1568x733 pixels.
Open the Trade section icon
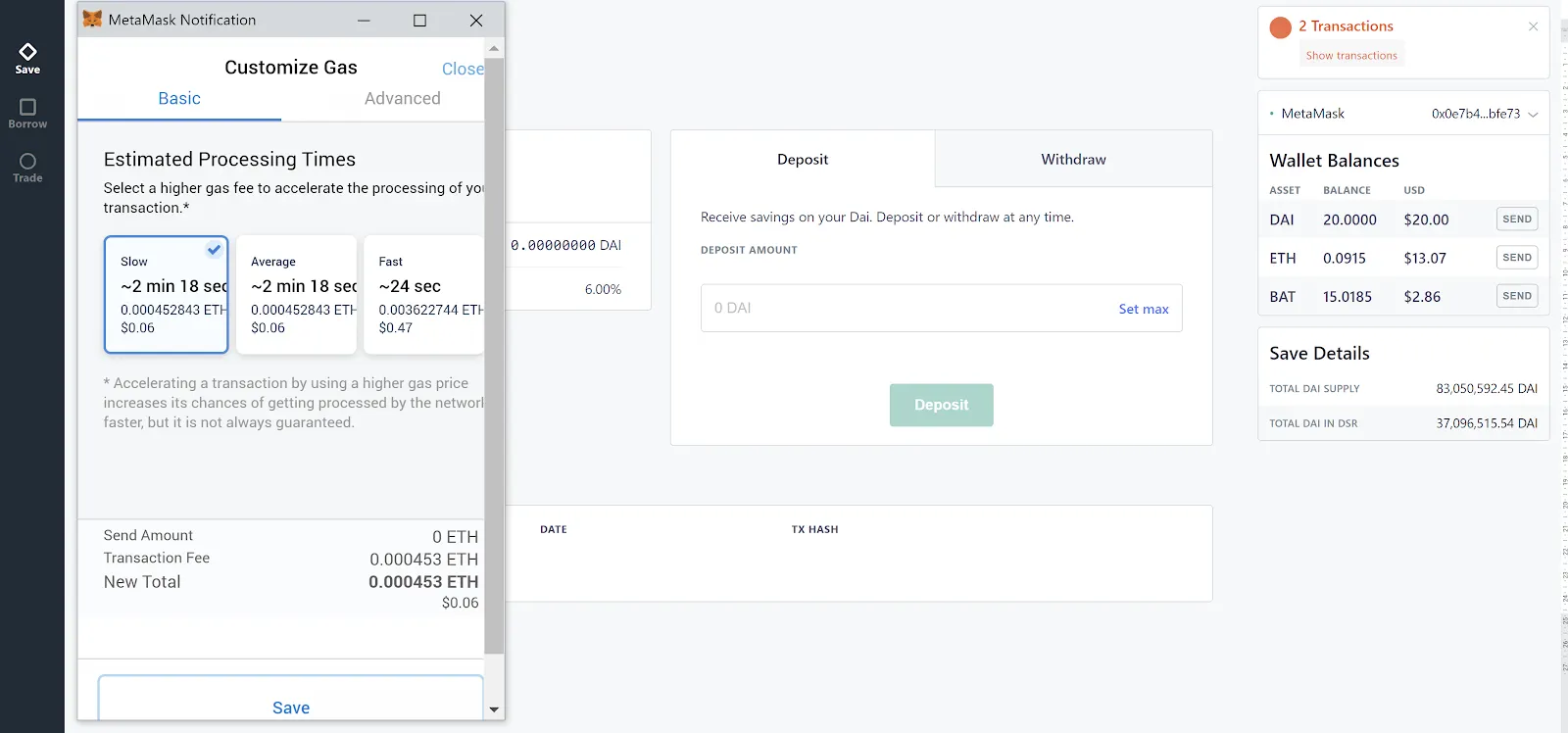click(27, 162)
